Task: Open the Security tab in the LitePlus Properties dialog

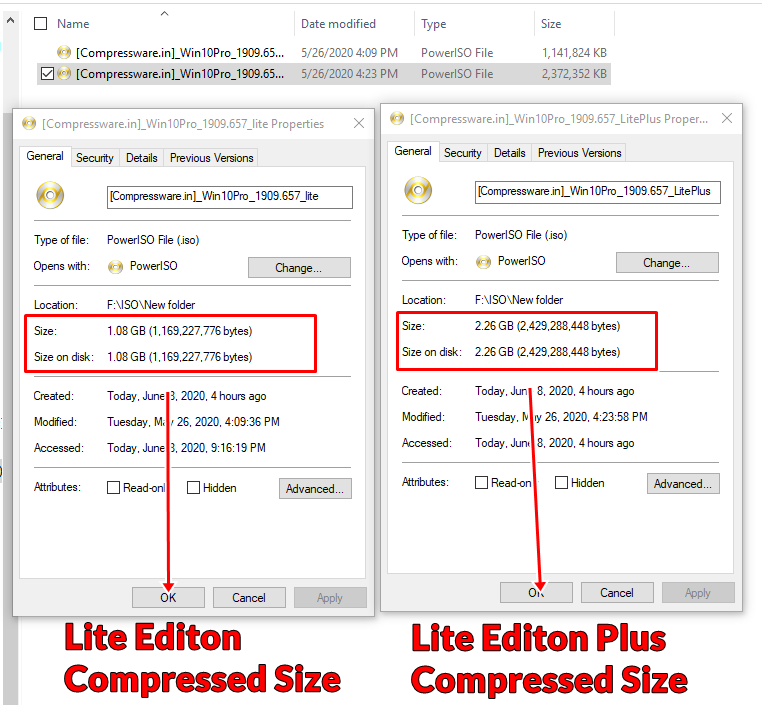Action: (x=463, y=153)
